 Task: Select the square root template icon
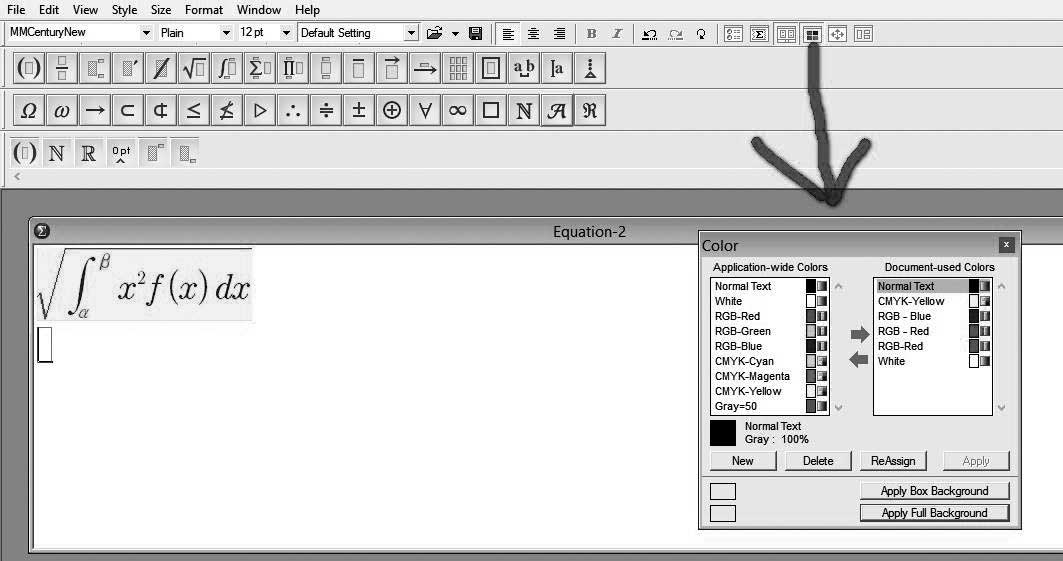coord(194,69)
